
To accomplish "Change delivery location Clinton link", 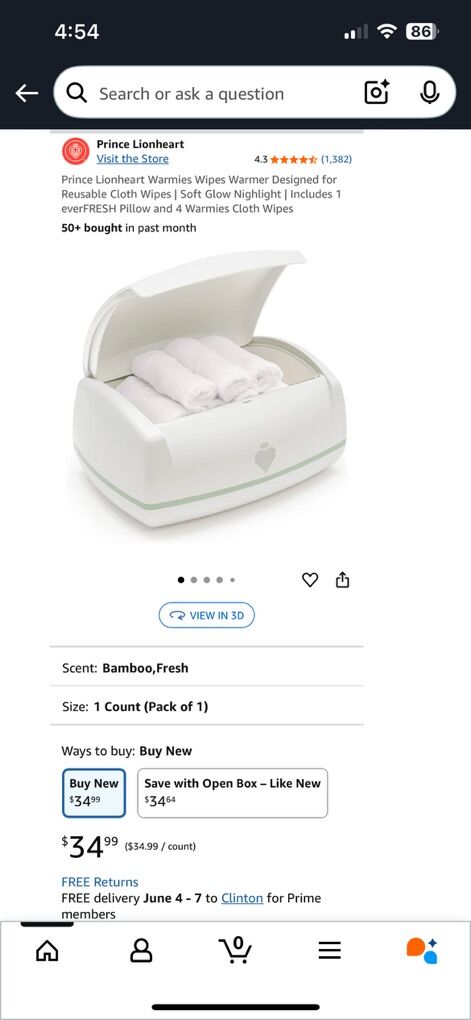I will (x=242, y=898).
